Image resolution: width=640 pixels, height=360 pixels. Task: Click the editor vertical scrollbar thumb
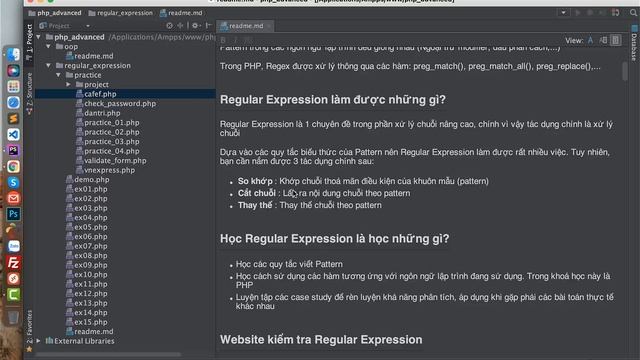click(625, 71)
